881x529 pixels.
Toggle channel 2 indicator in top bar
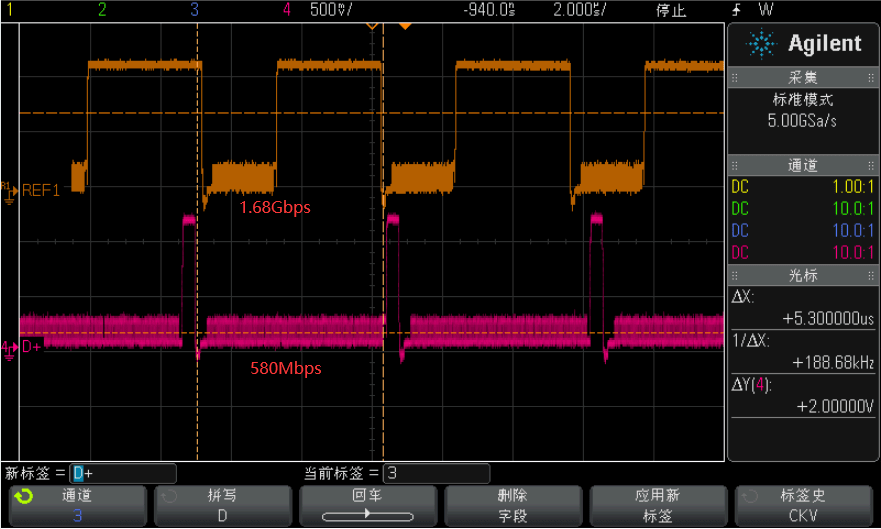point(101,10)
